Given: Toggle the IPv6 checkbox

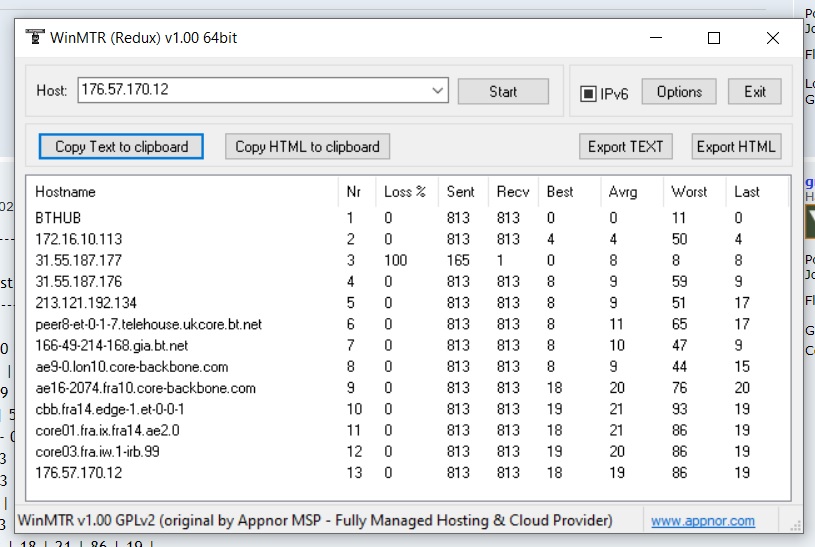Looking at the screenshot, I should pos(589,93).
